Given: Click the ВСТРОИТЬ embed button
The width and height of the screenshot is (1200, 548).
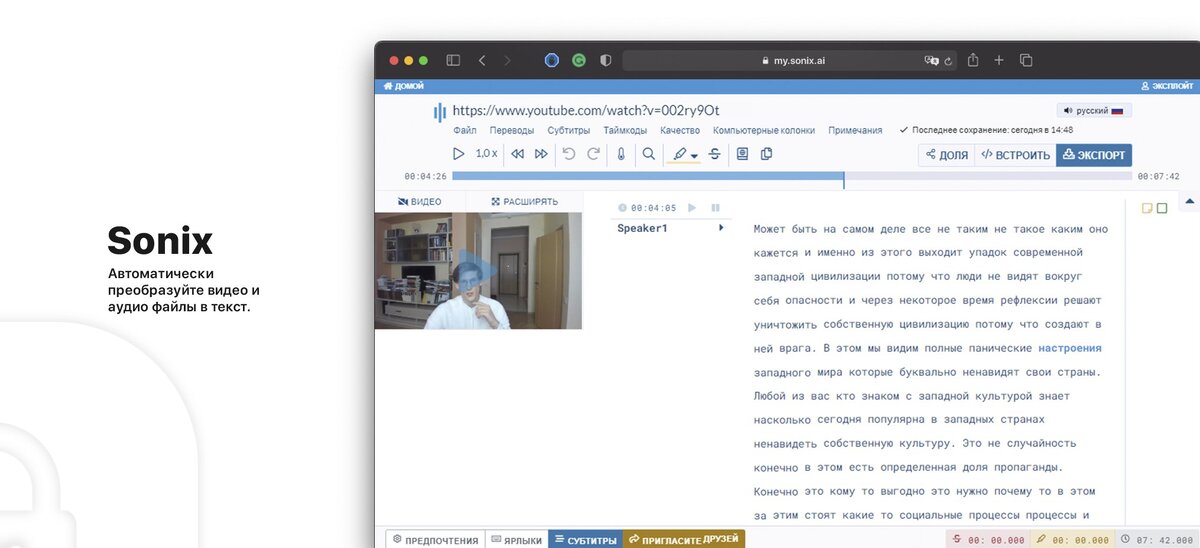Looking at the screenshot, I should (1015, 155).
